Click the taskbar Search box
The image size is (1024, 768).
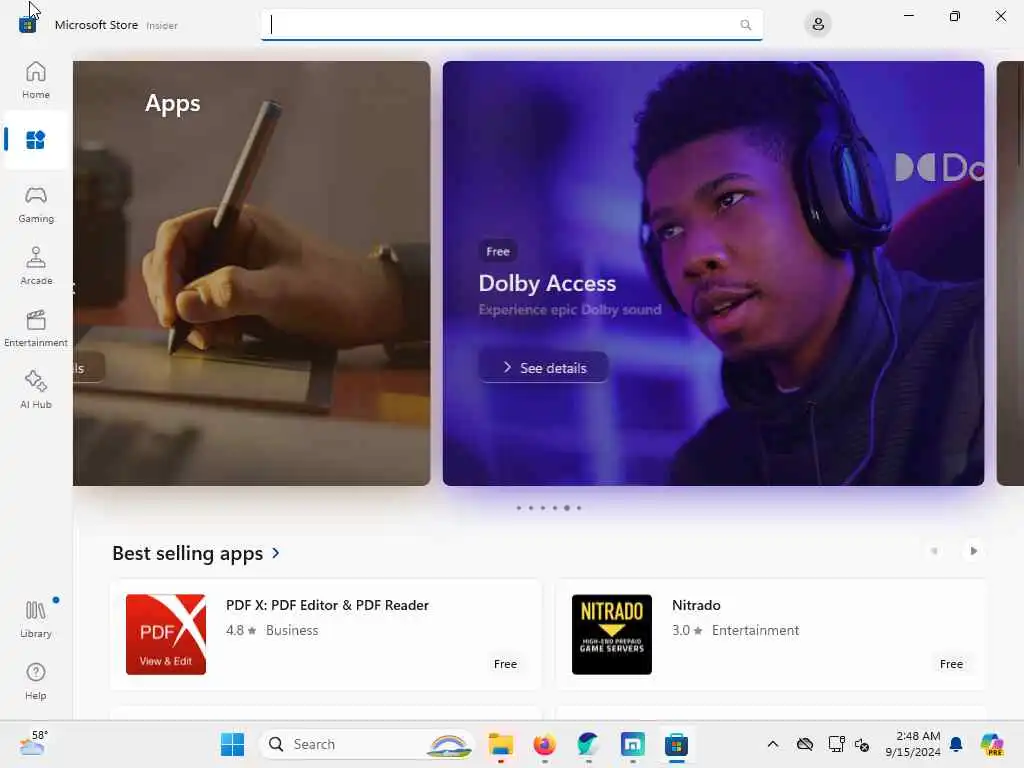point(368,744)
